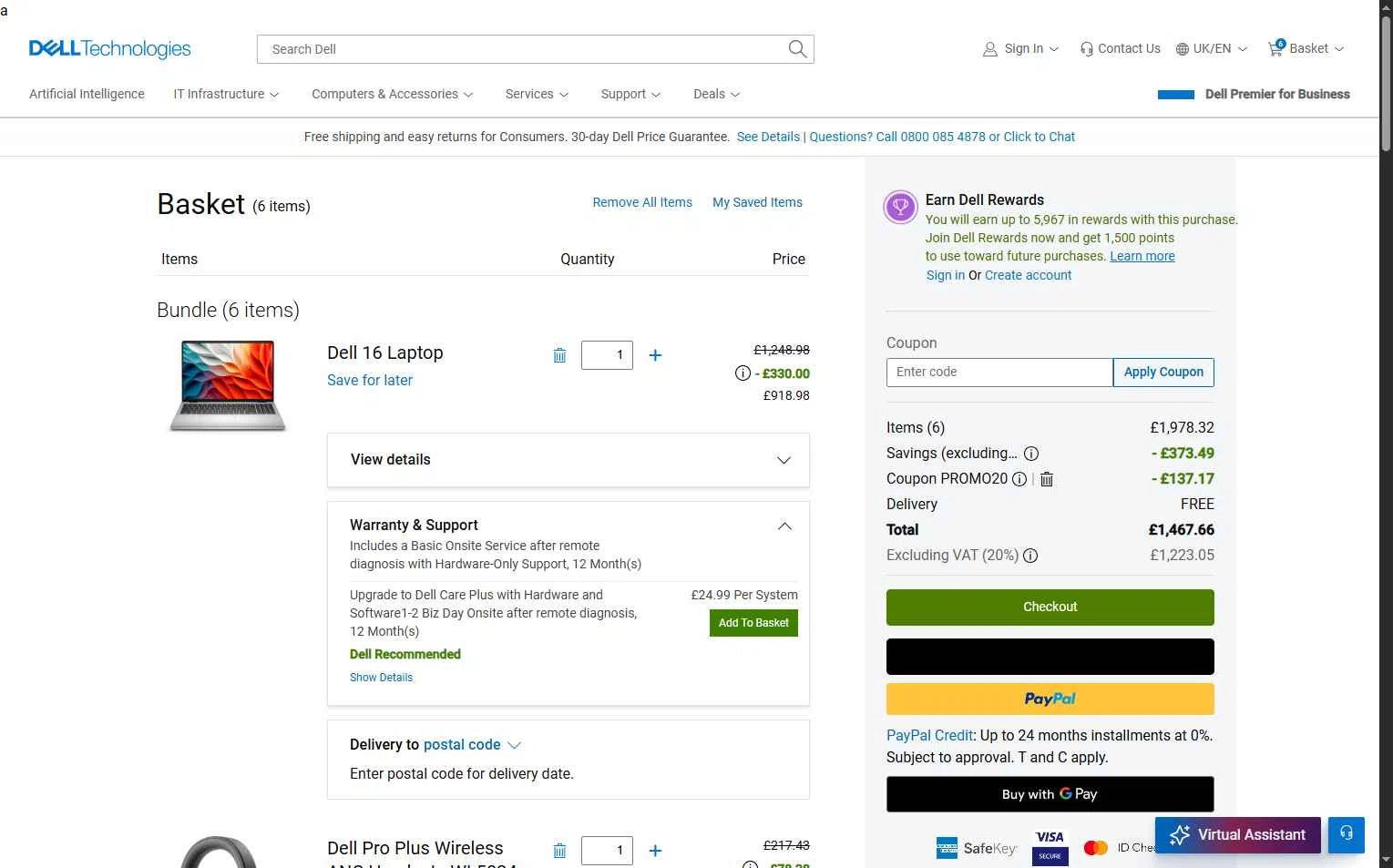This screenshot has height=868, width=1393.
Task: Open the Services menu
Action: click(x=538, y=94)
